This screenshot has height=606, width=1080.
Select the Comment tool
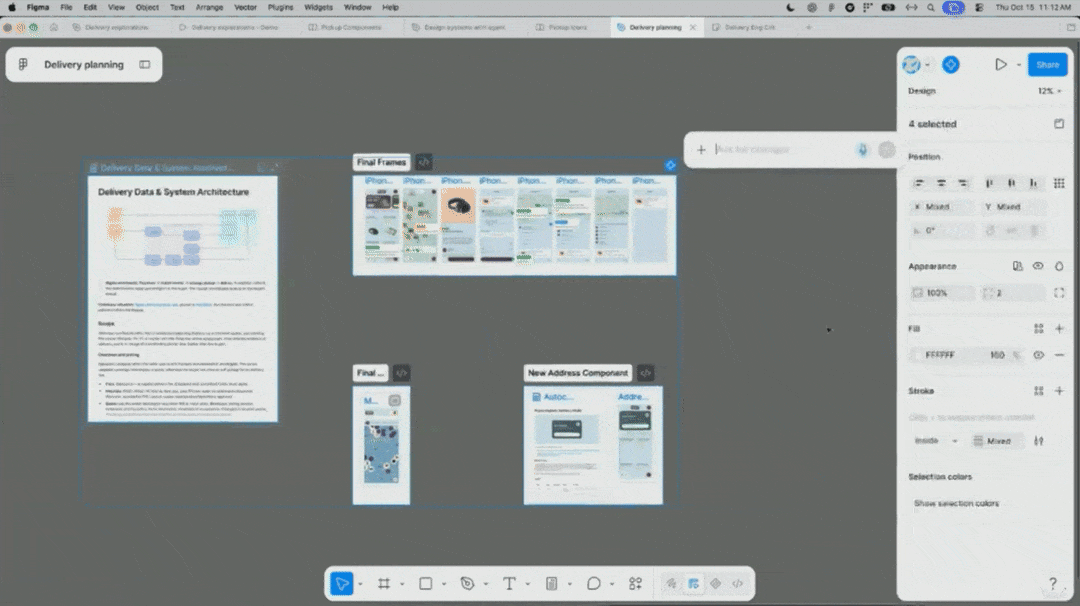point(593,584)
